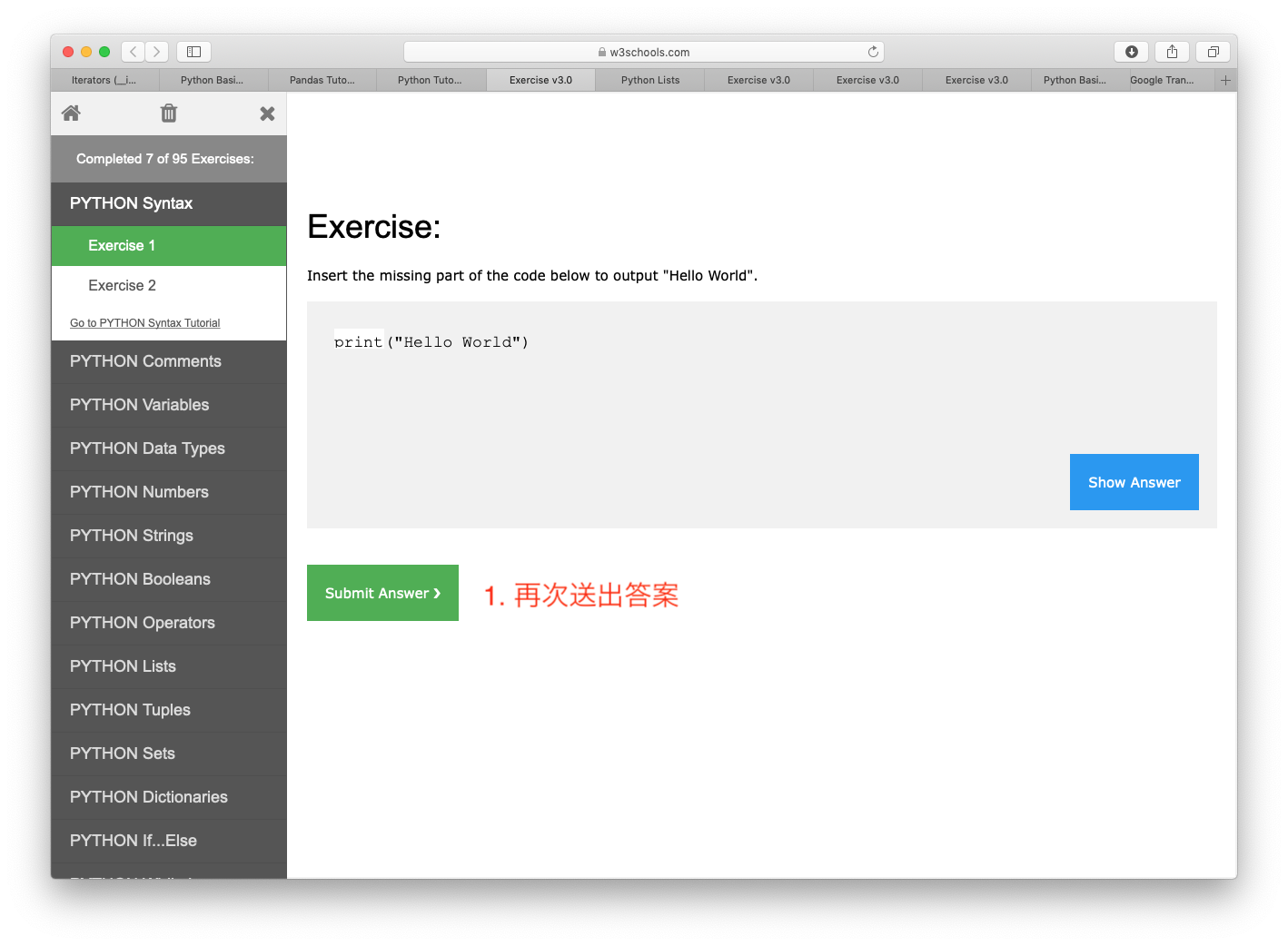Toggle the Safari sidebar button

pyautogui.click(x=193, y=52)
